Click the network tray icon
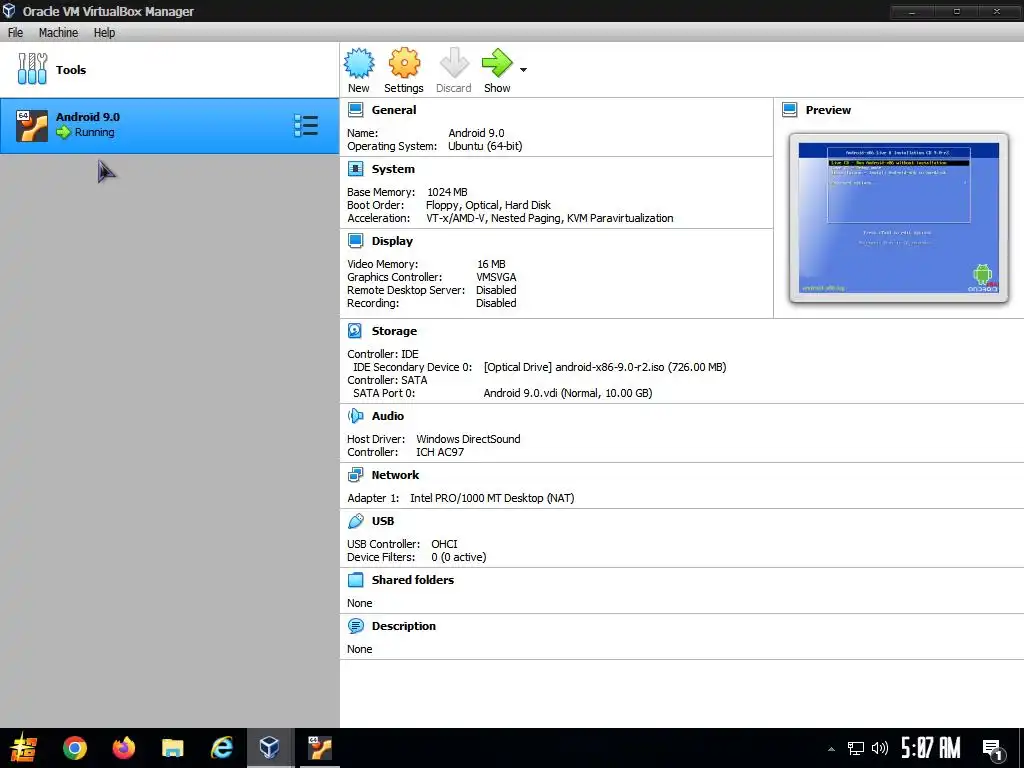Viewport: 1024px width, 768px height. [x=856, y=748]
